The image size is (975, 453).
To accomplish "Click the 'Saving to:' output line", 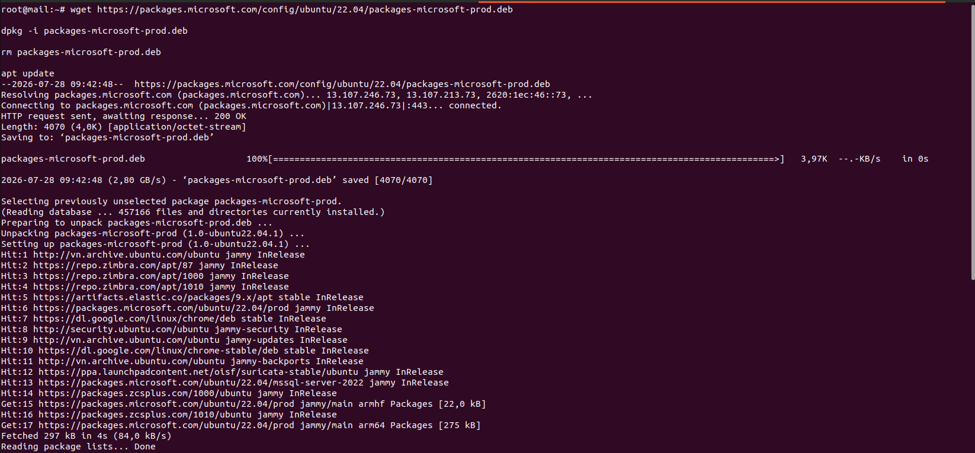I will [x=108, y=137].
